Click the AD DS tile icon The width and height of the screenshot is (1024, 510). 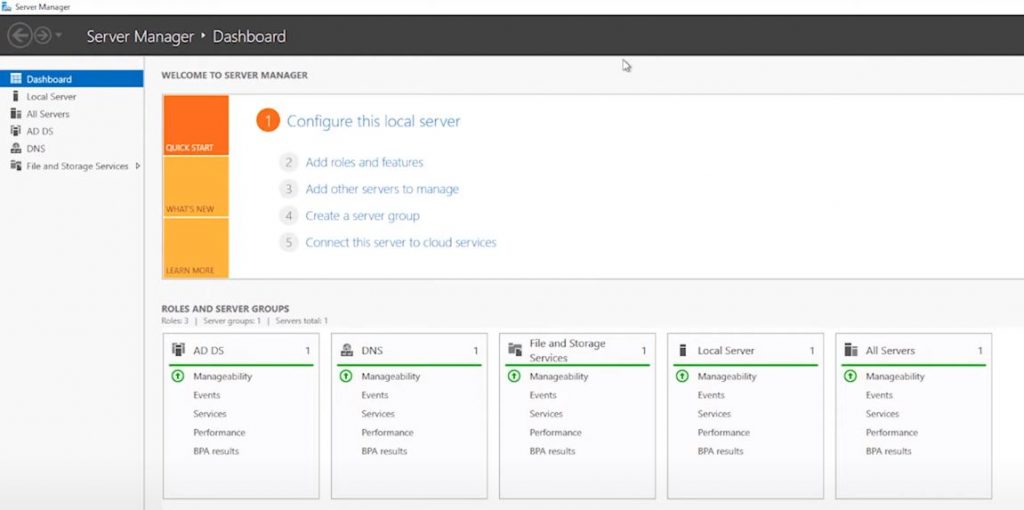click(x=178, y=350)
